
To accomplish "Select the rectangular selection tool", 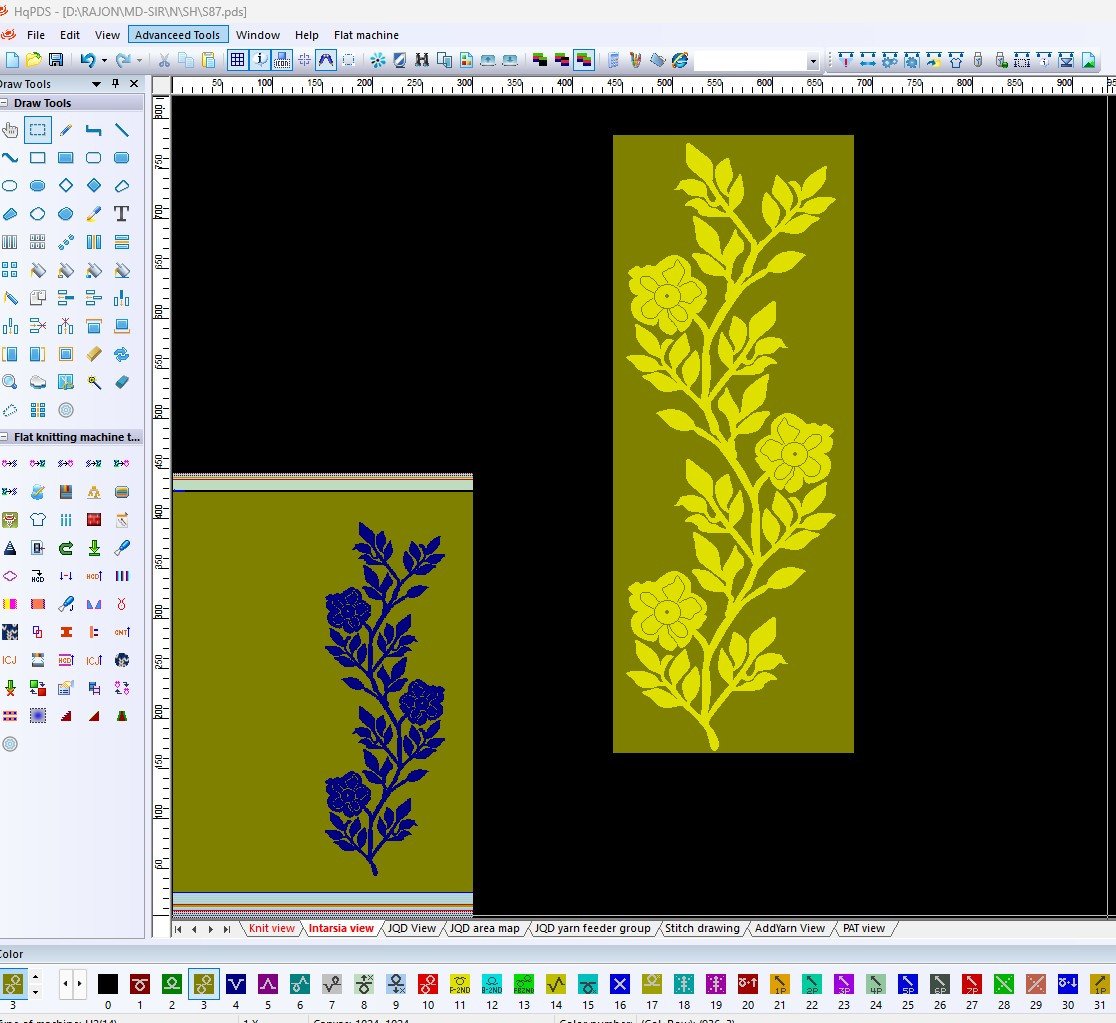I will 37,130.
